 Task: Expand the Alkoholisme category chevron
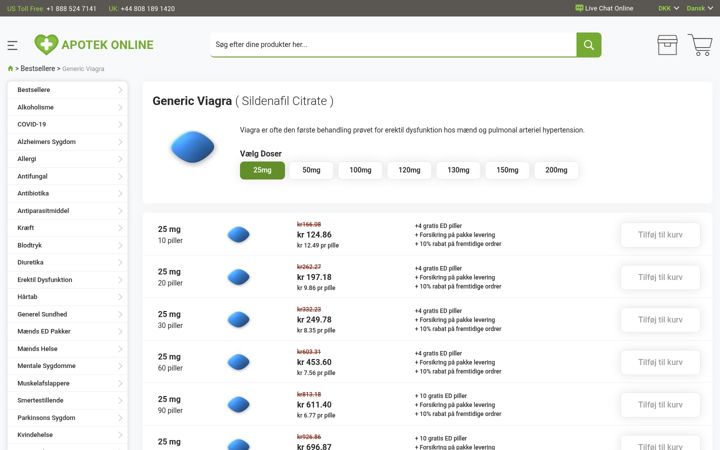120,107
